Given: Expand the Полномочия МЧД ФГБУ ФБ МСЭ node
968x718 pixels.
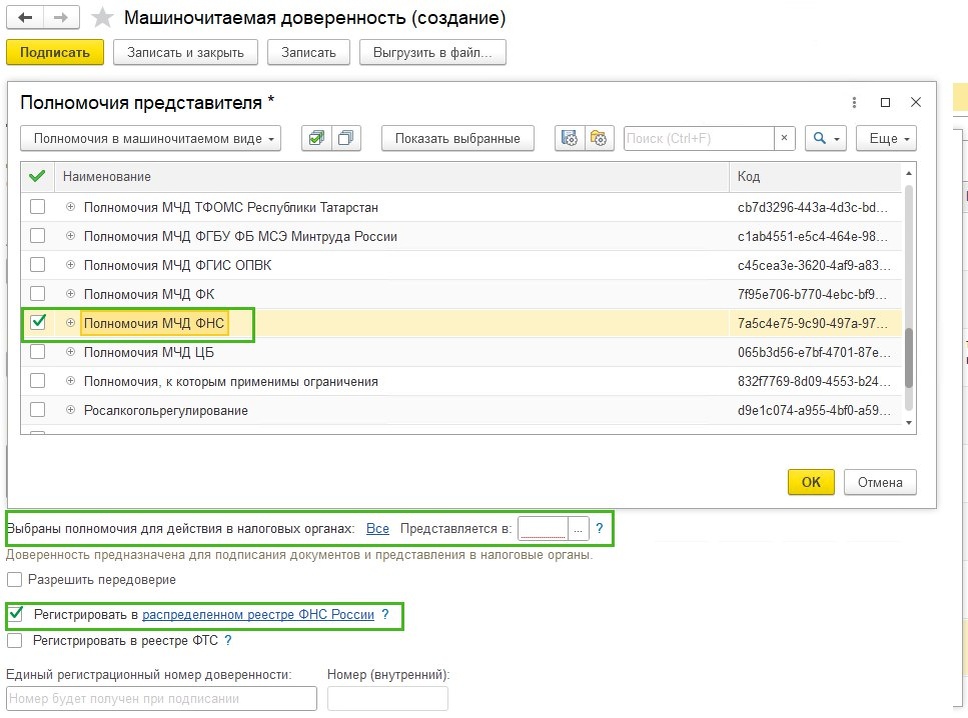Looking at the screenshot, I should [70, 236].
